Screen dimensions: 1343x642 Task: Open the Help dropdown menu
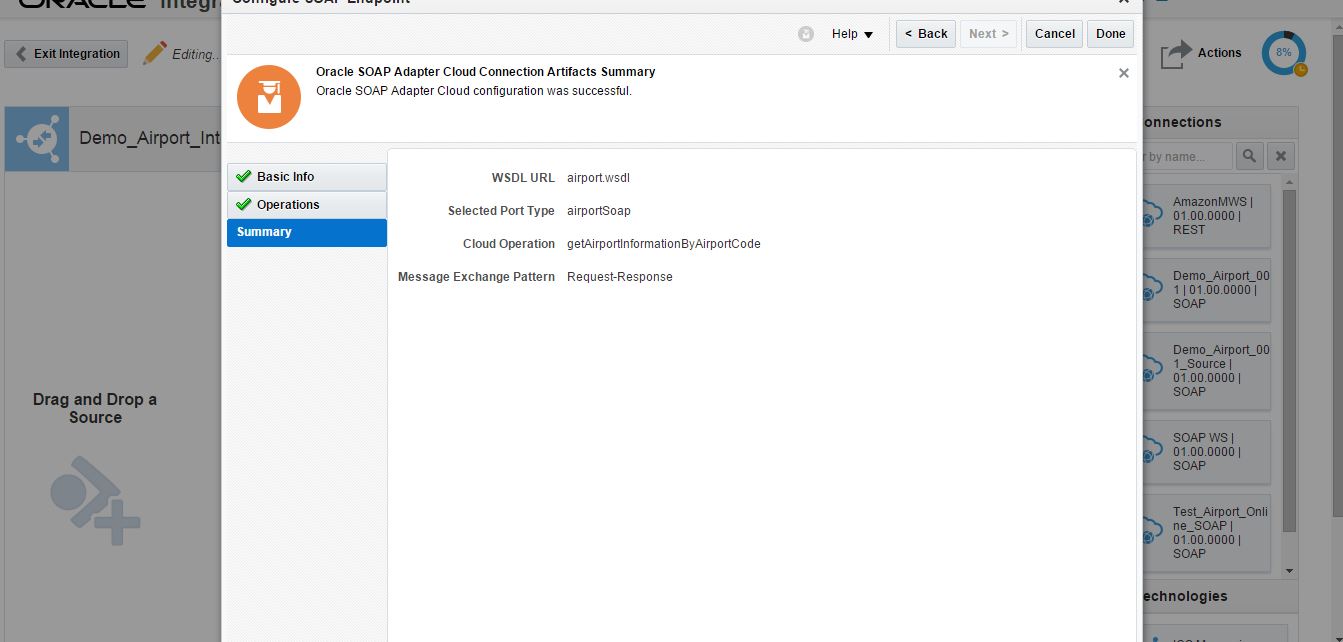[852, 34]
